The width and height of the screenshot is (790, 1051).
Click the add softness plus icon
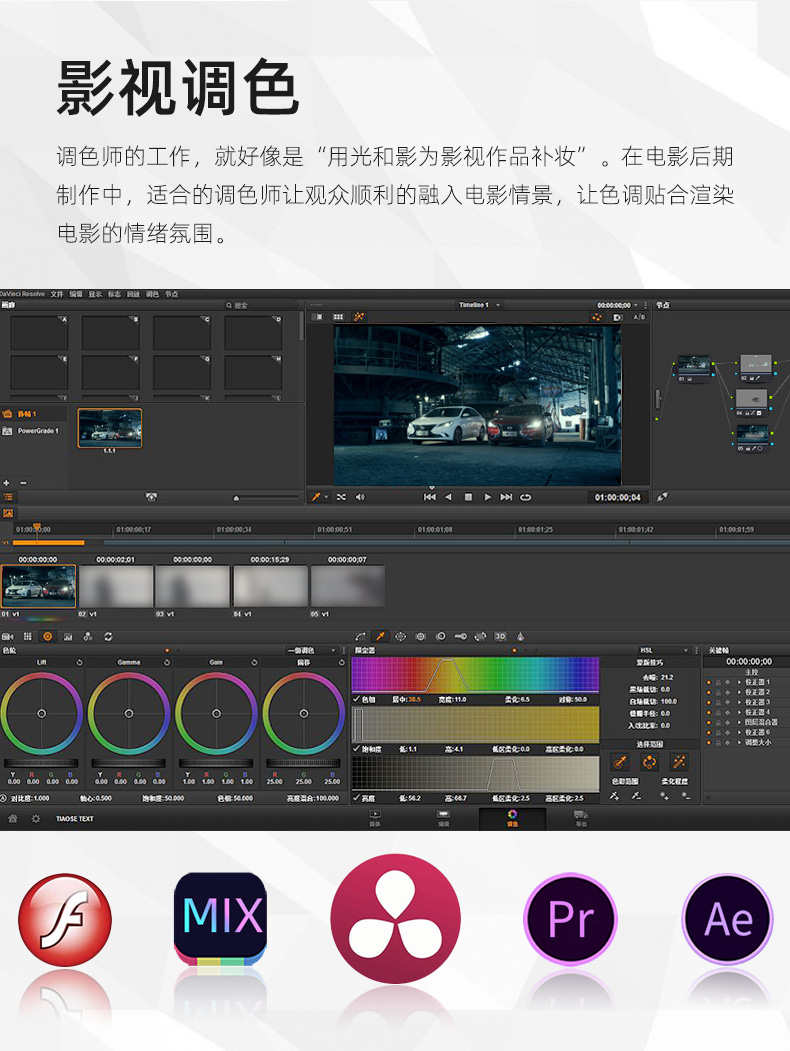click(665, 796)
